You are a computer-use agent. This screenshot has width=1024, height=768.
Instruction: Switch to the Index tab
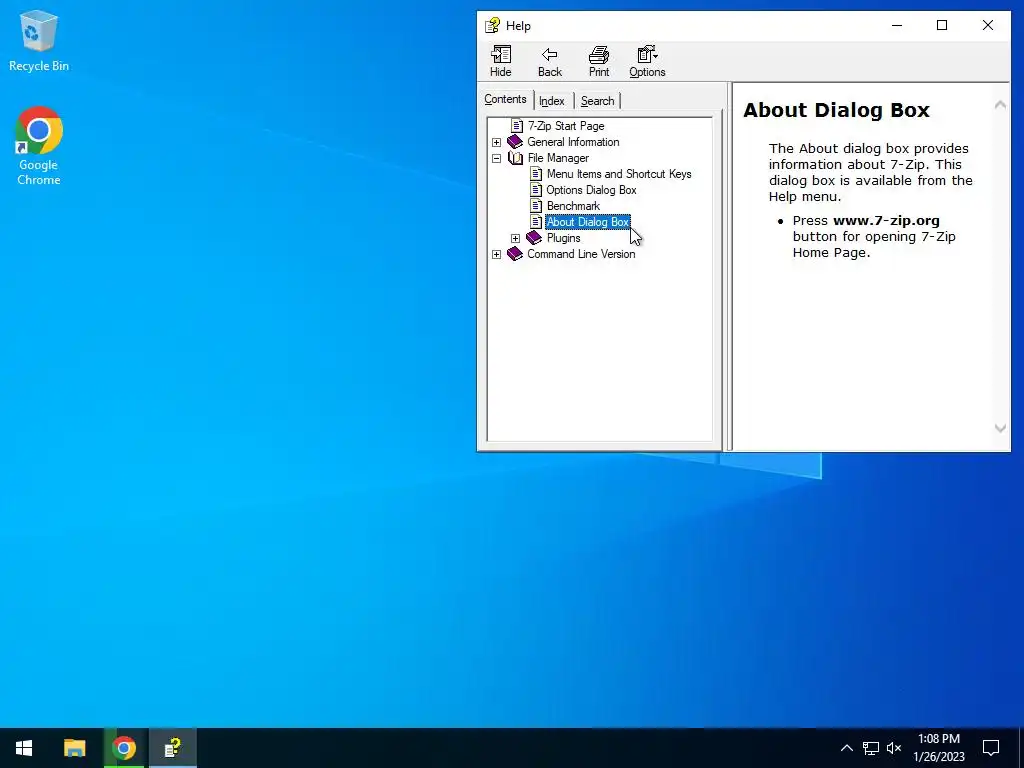point(552,101)
